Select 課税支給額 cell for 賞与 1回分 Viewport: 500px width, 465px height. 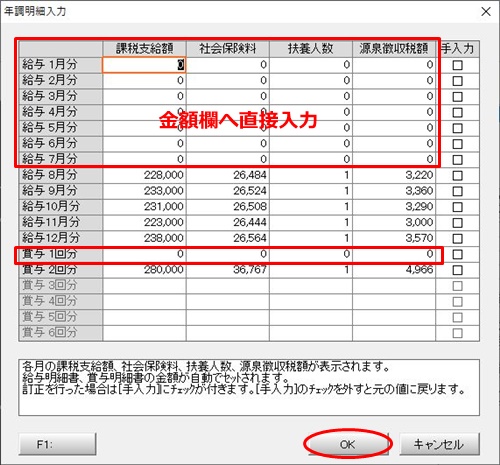144,254
